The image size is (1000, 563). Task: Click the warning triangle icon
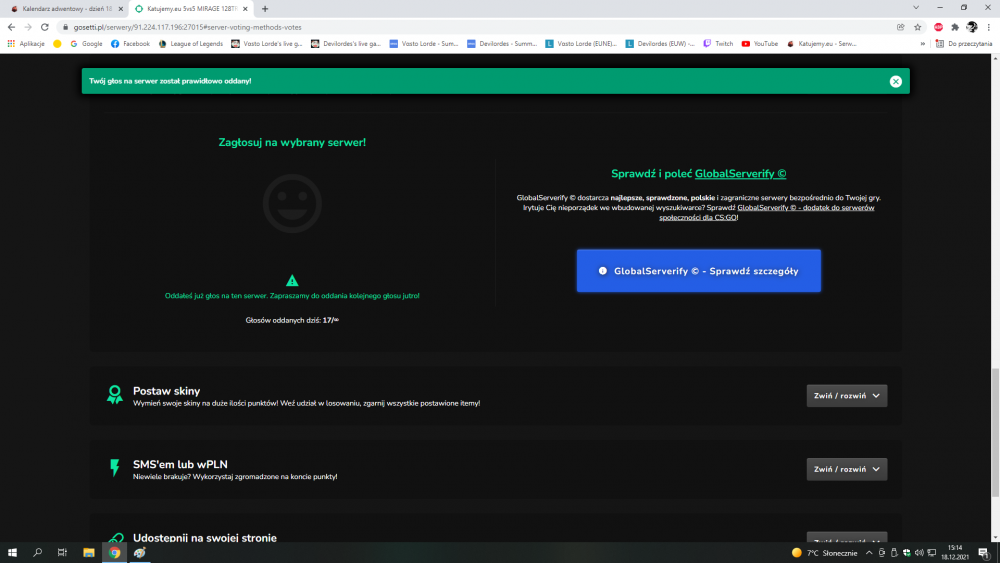pyautogui.click(x=292, y=281)
